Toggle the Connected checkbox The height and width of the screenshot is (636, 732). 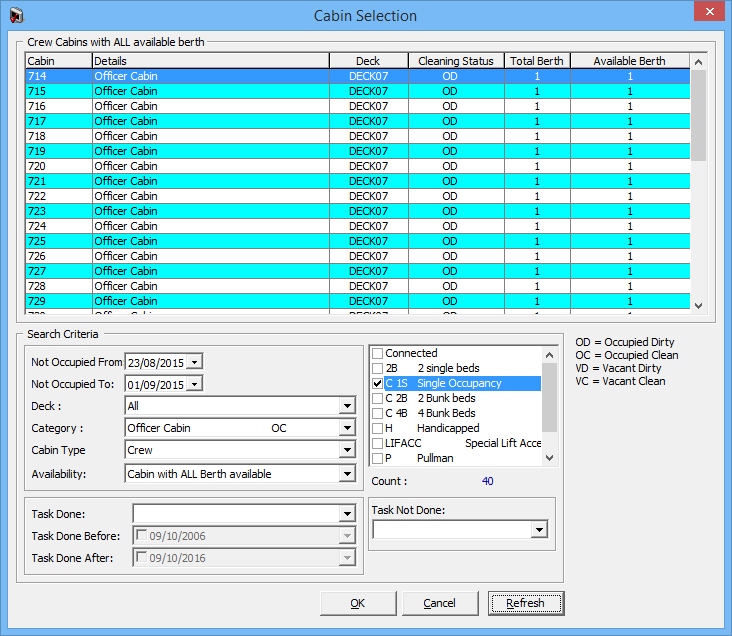(x=377, y=353)
